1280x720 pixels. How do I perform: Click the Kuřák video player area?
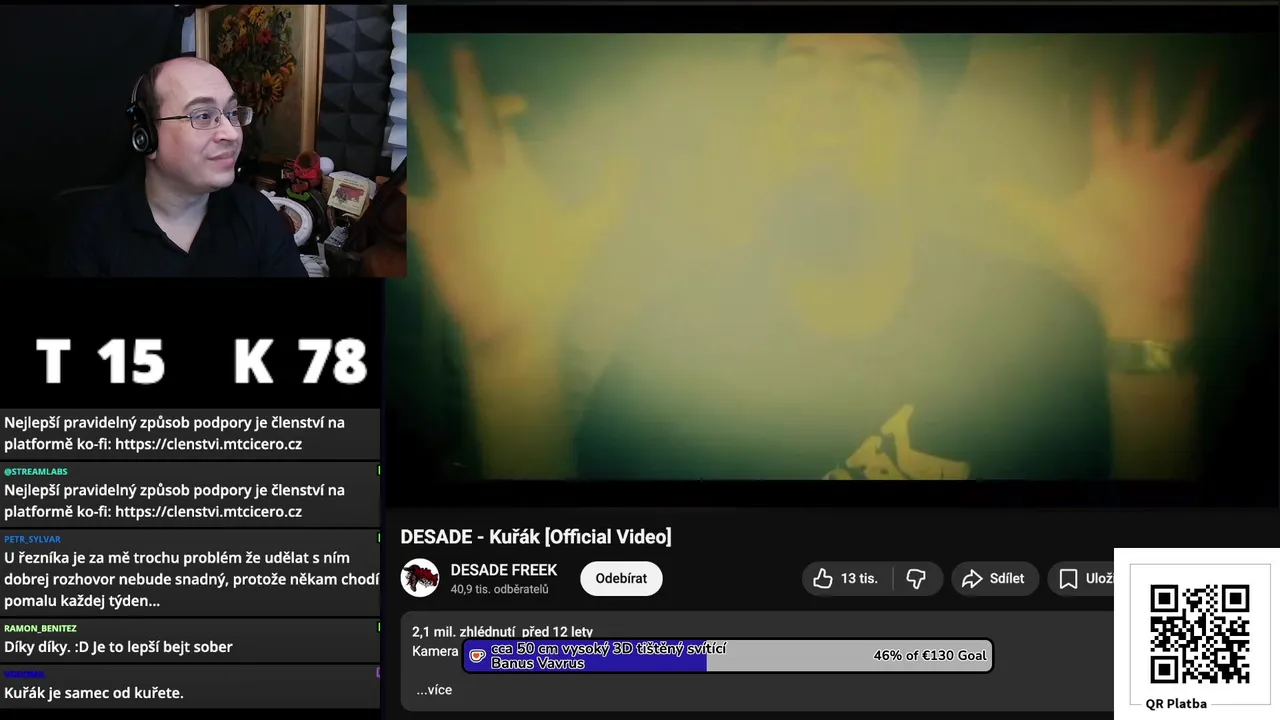tap(832, 256)
